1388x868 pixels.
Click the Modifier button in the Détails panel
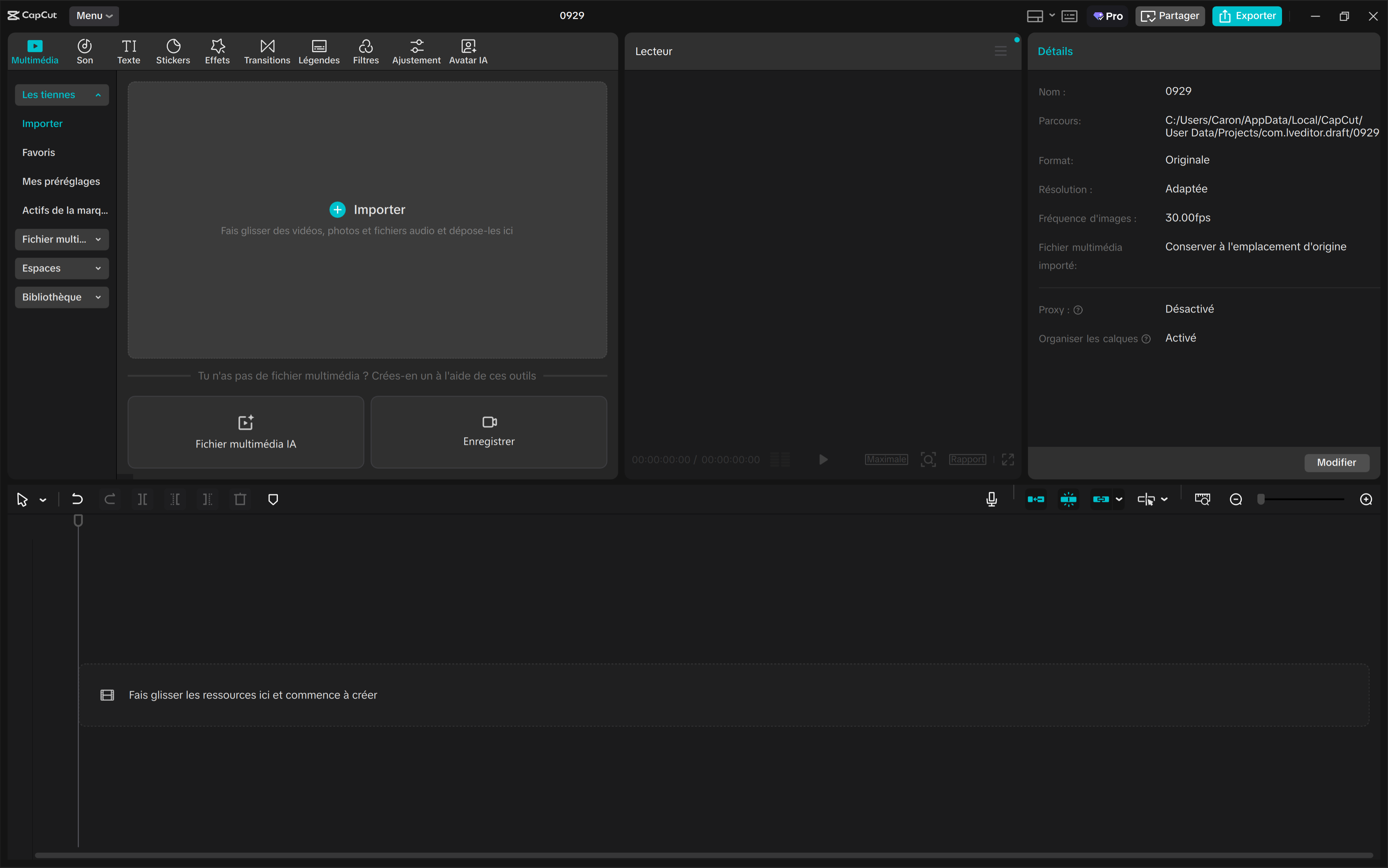1336,462
